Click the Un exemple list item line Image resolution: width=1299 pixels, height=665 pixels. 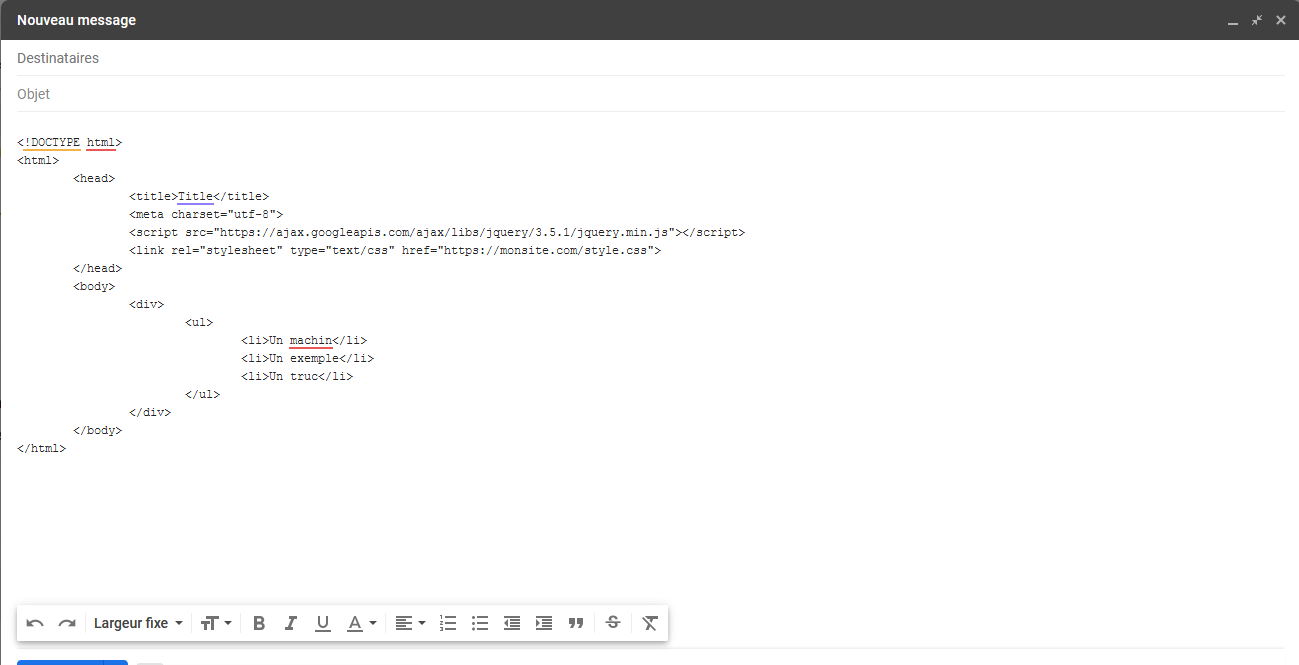[307, 358]
